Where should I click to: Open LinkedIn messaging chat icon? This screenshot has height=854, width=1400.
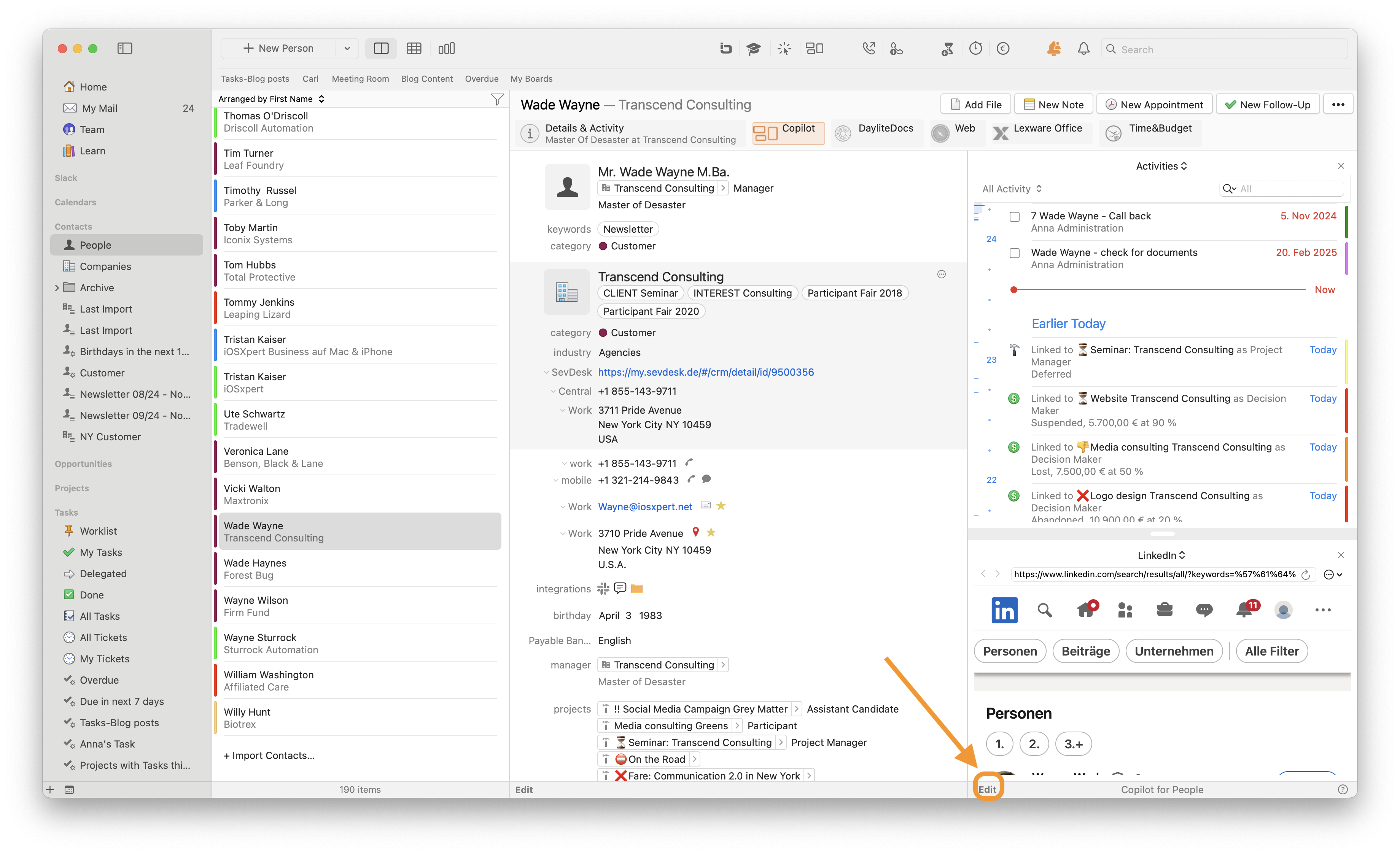point(1204,610)
